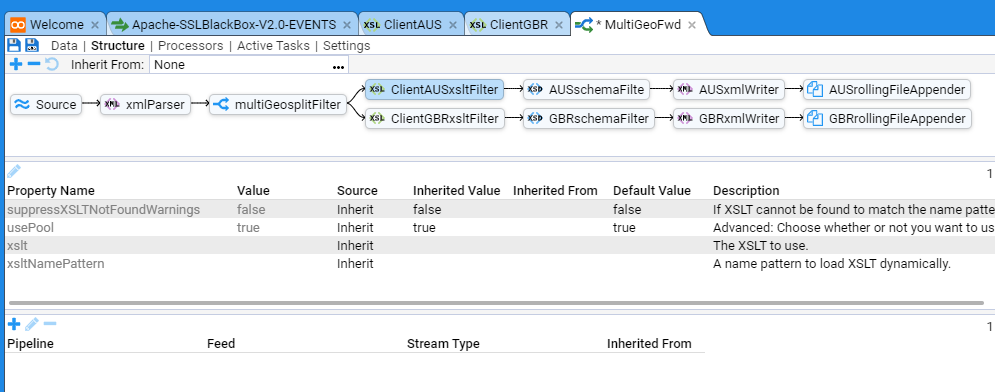Remove selected element with minus icon
995x392 pixels.
coord(34,64)
